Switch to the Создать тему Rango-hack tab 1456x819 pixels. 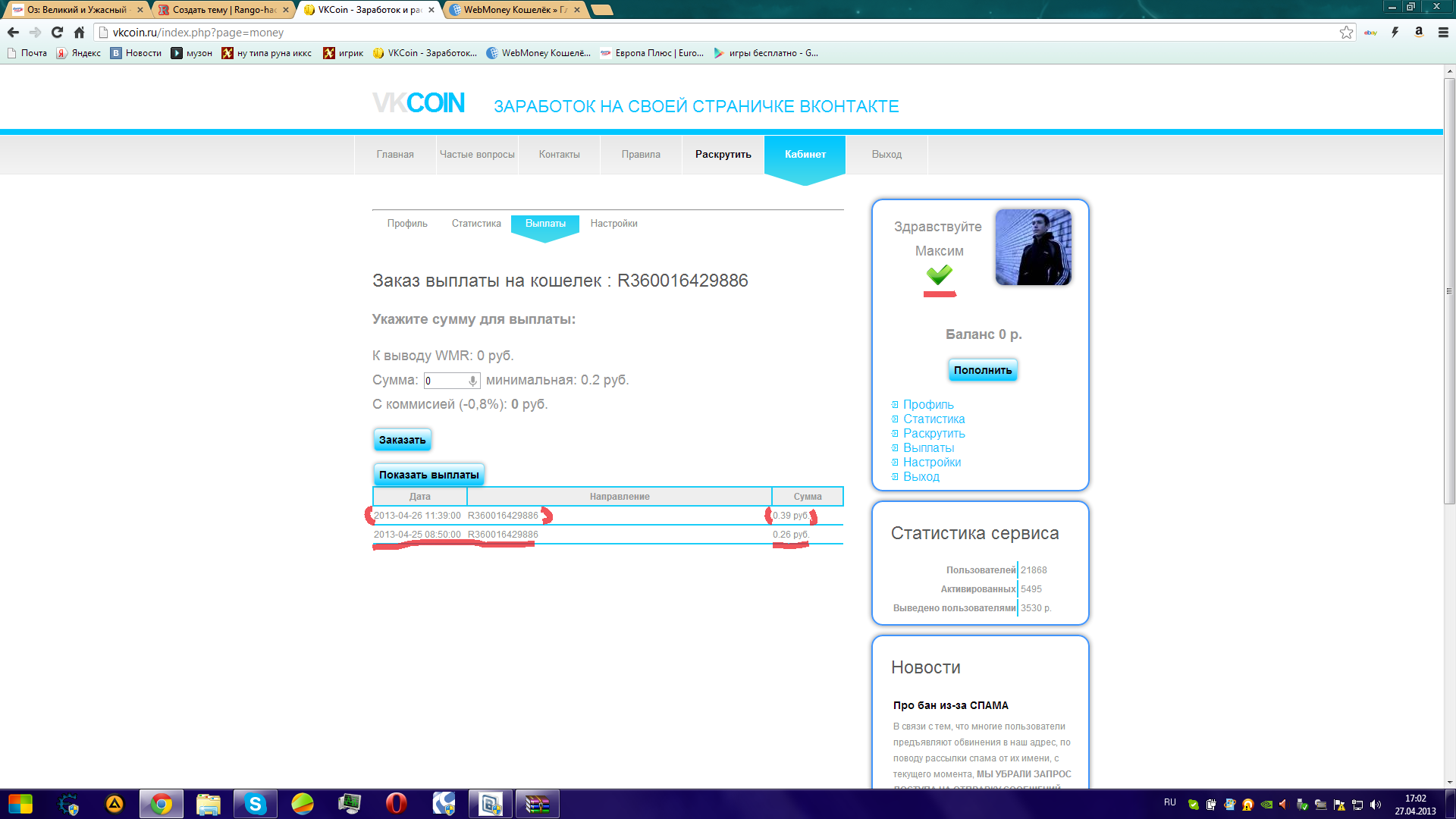tap(223, 10)
